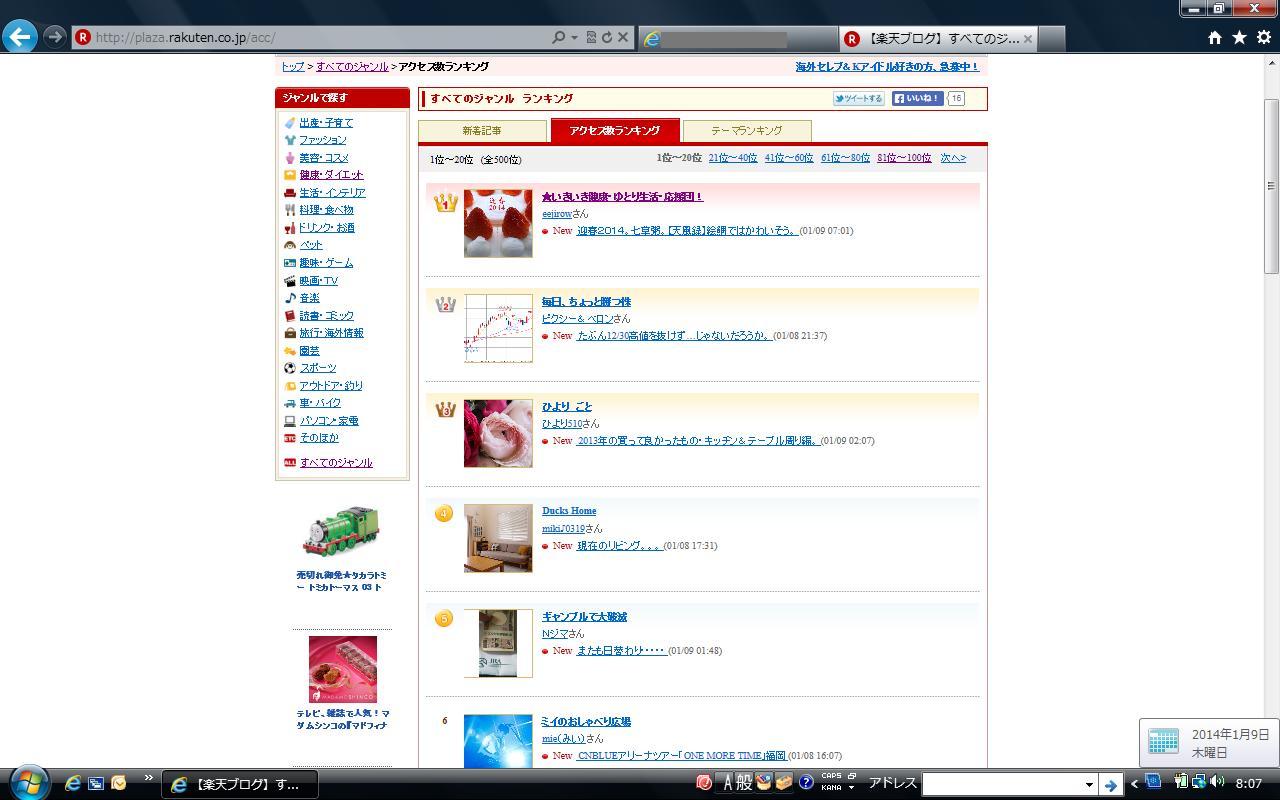Switch to the テーマランキング tab
Image resolution: width=1280 pixels, height=800 pixels.
[746, 131]
